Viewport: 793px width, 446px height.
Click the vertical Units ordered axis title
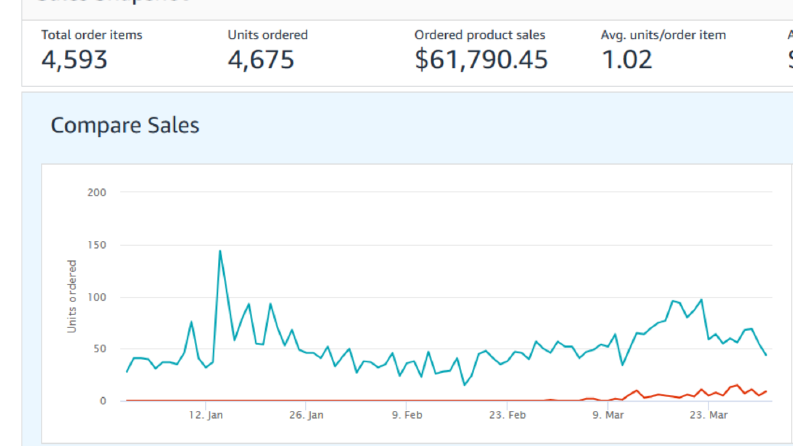(72, 296)
